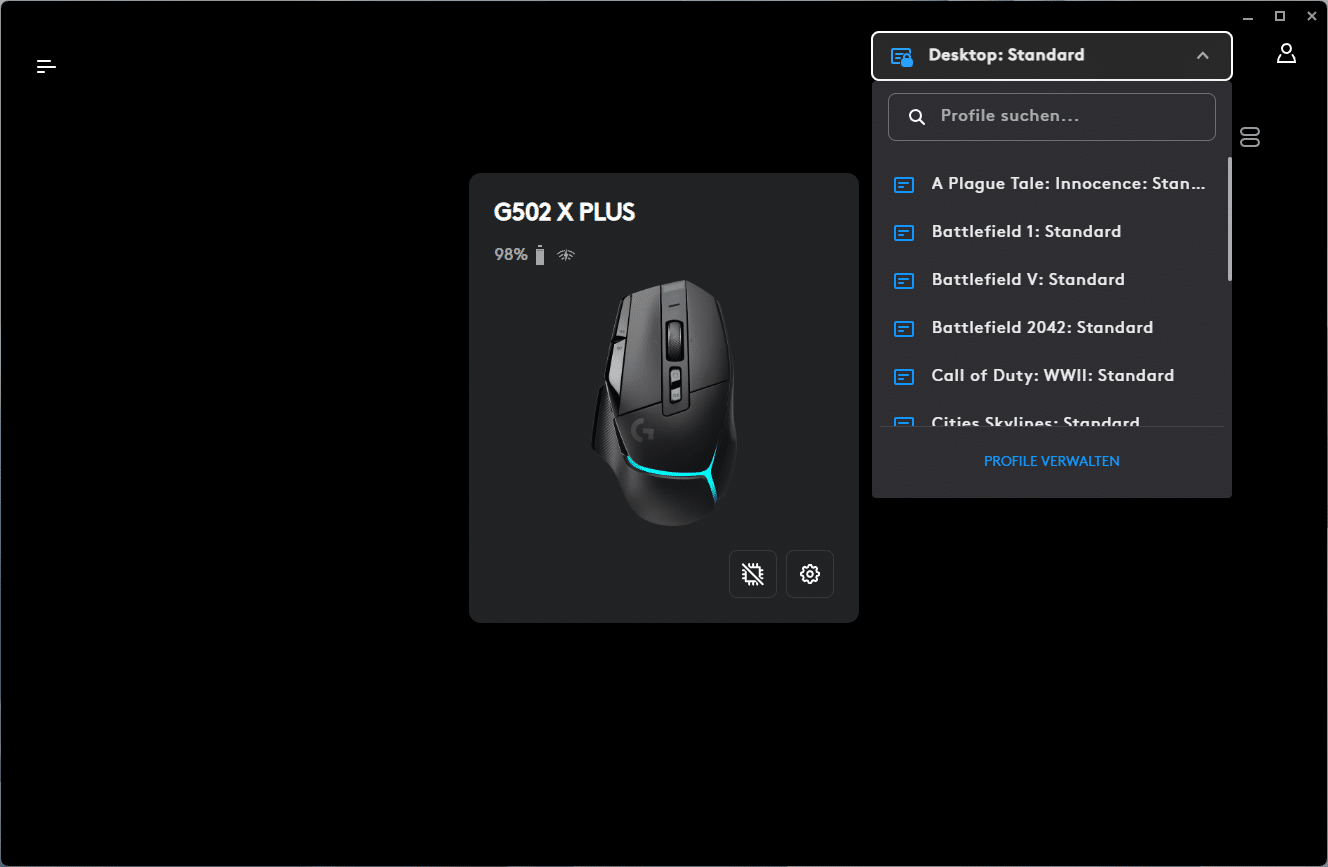Select A Plague Tale: Innocence profile
Viewport: 1328px width, 867px height.
(1049, 184)
